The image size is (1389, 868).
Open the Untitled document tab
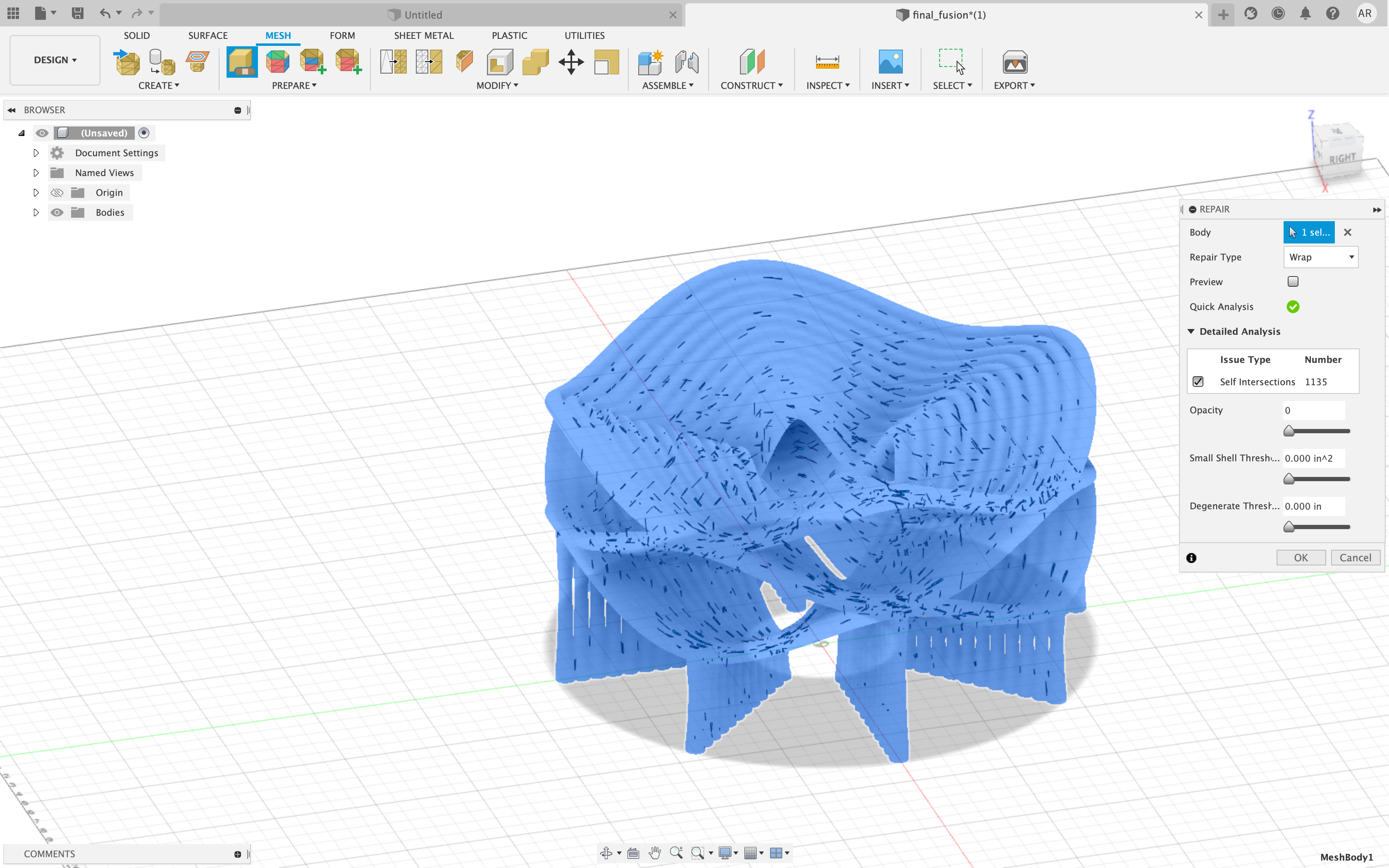[422, 15]
